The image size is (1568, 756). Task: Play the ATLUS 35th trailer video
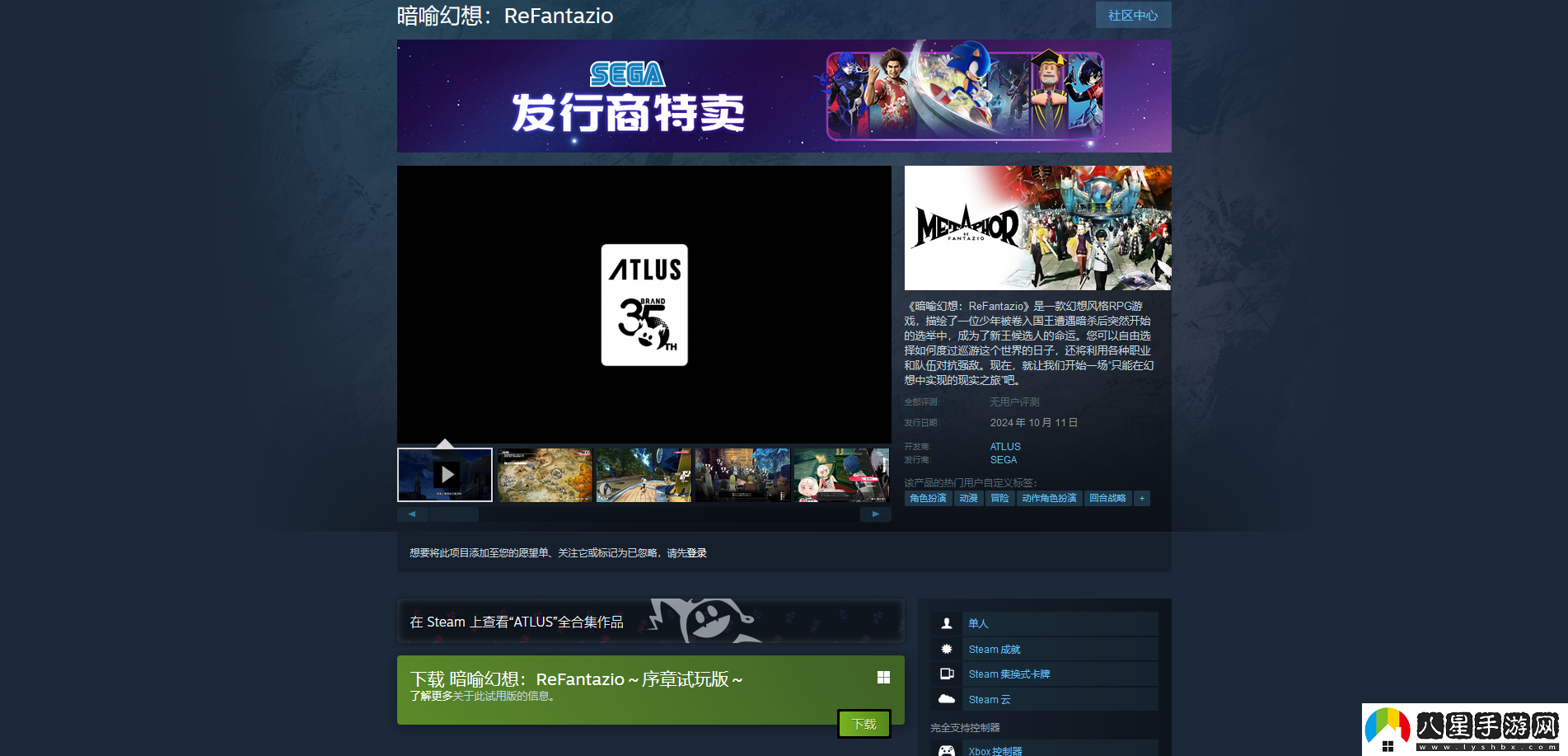[644, 304]
